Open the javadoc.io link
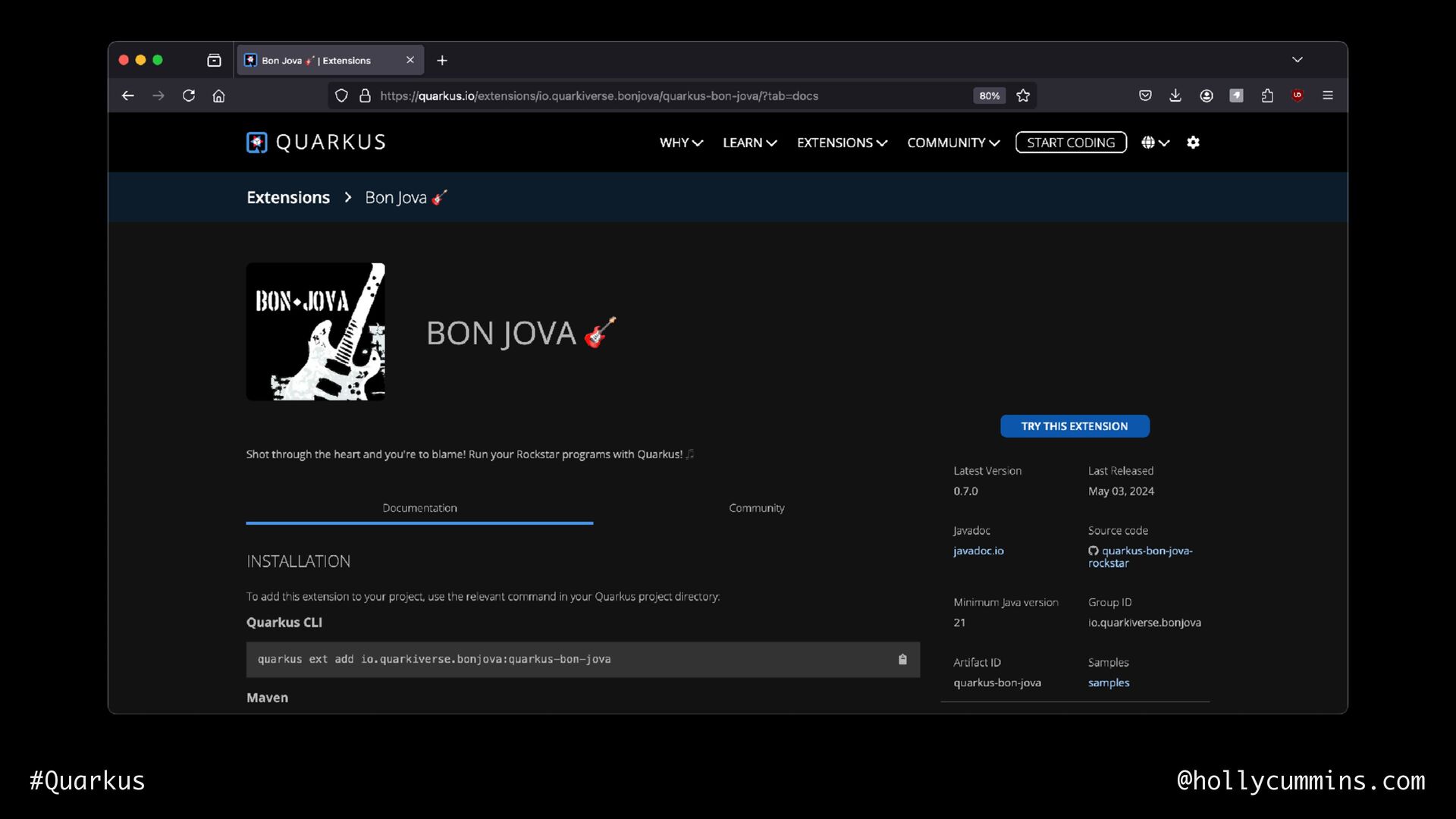1456x819 pixels. coord(978,551)
